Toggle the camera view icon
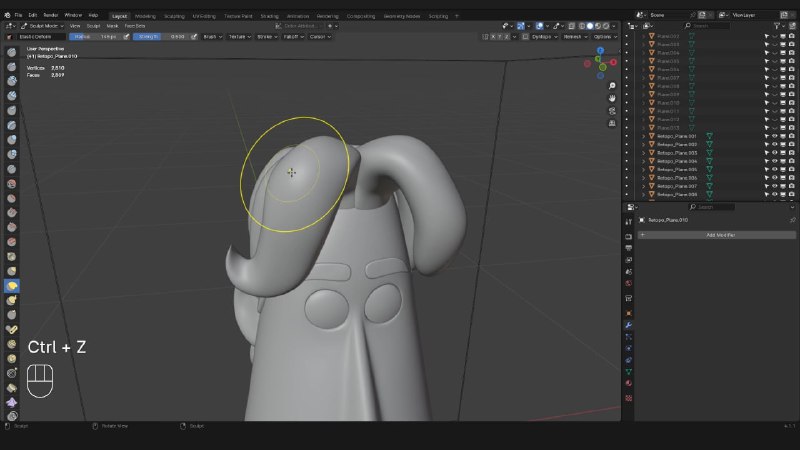The image size is (800, 450). click(x=612, y=111)
